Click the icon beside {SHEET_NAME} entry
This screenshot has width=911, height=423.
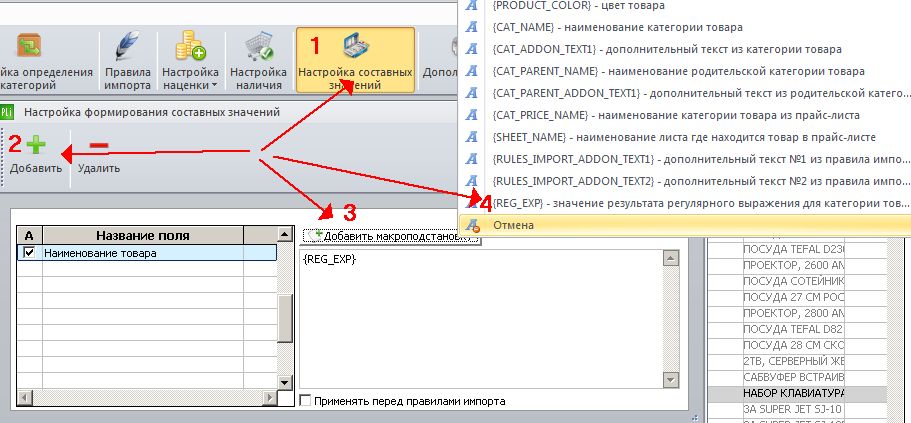pyautogui.click(x=472, y=138)
